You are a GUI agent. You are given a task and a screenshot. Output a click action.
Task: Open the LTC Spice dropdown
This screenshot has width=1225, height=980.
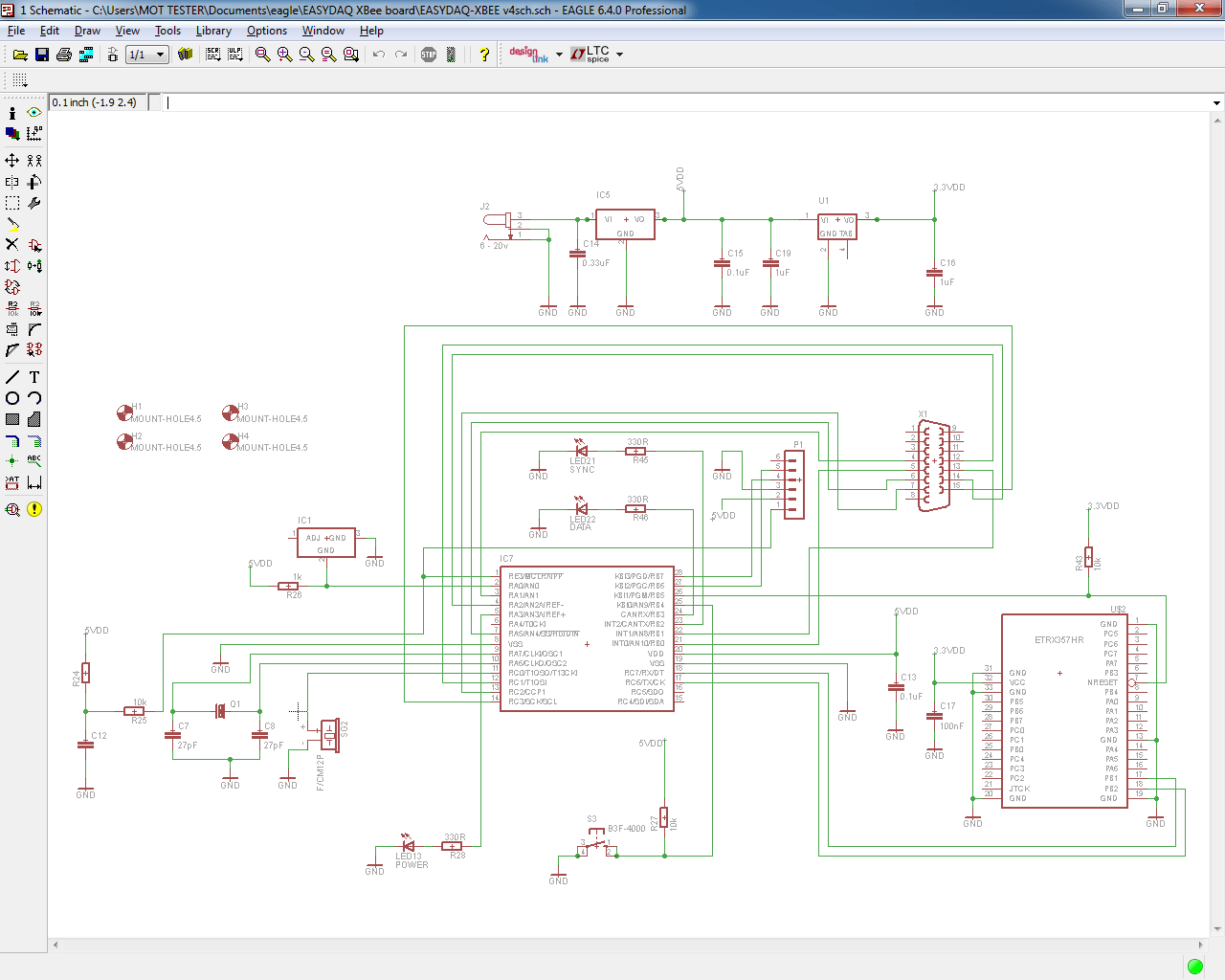tap(618, 55)
